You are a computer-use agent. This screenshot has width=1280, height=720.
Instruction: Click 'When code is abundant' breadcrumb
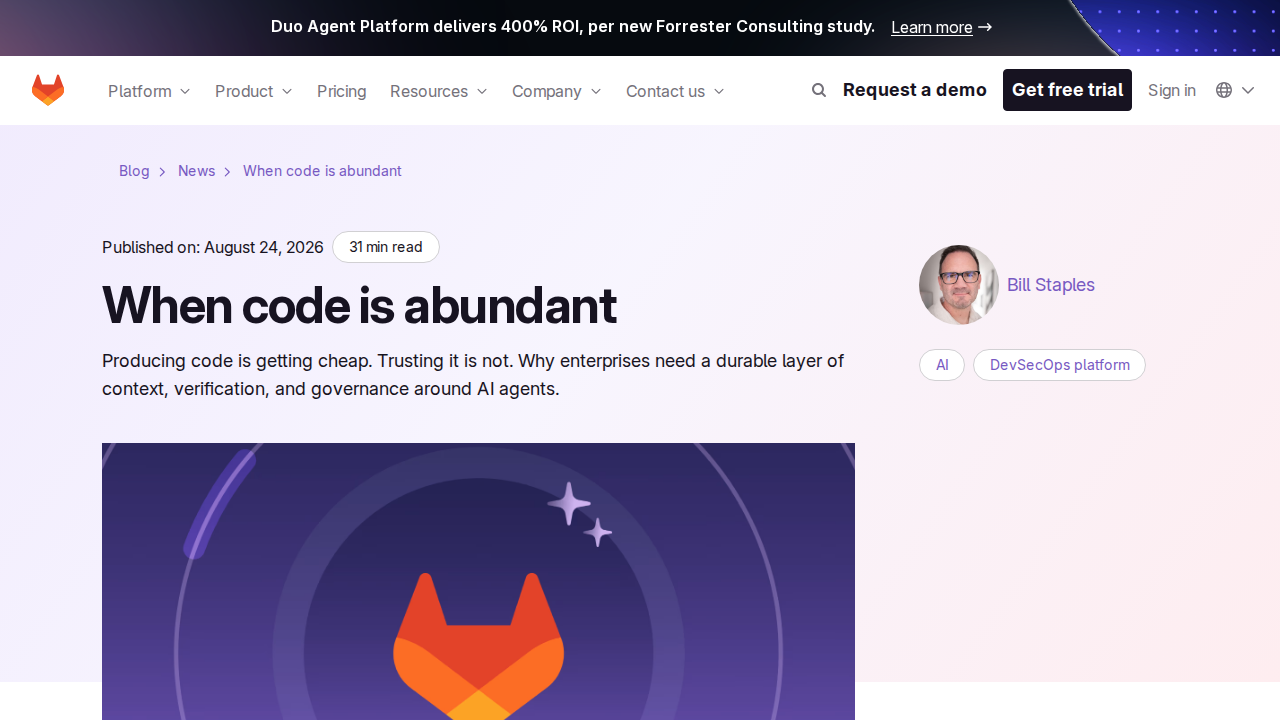(322, 171)
